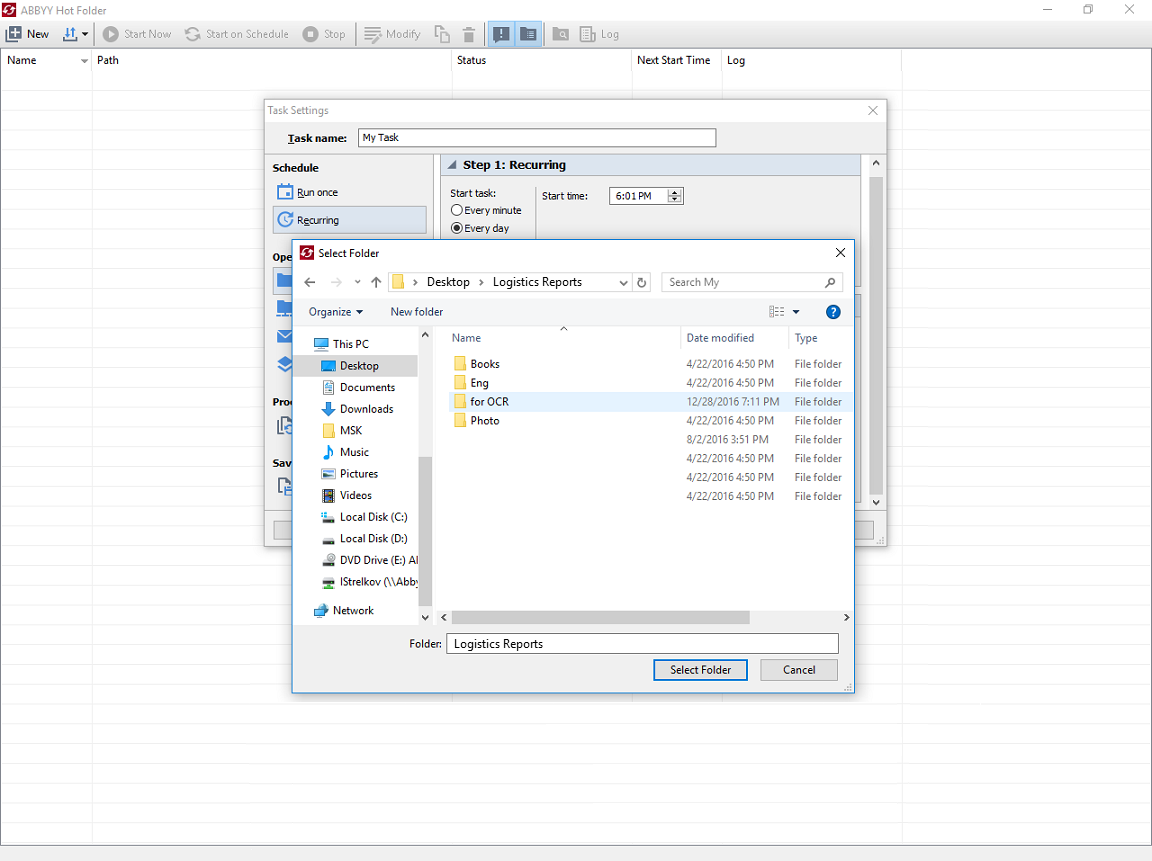This screenshot has width=1152, height=861.
Task: Open the view options dropdown arrow
Action: click(796, 312)
